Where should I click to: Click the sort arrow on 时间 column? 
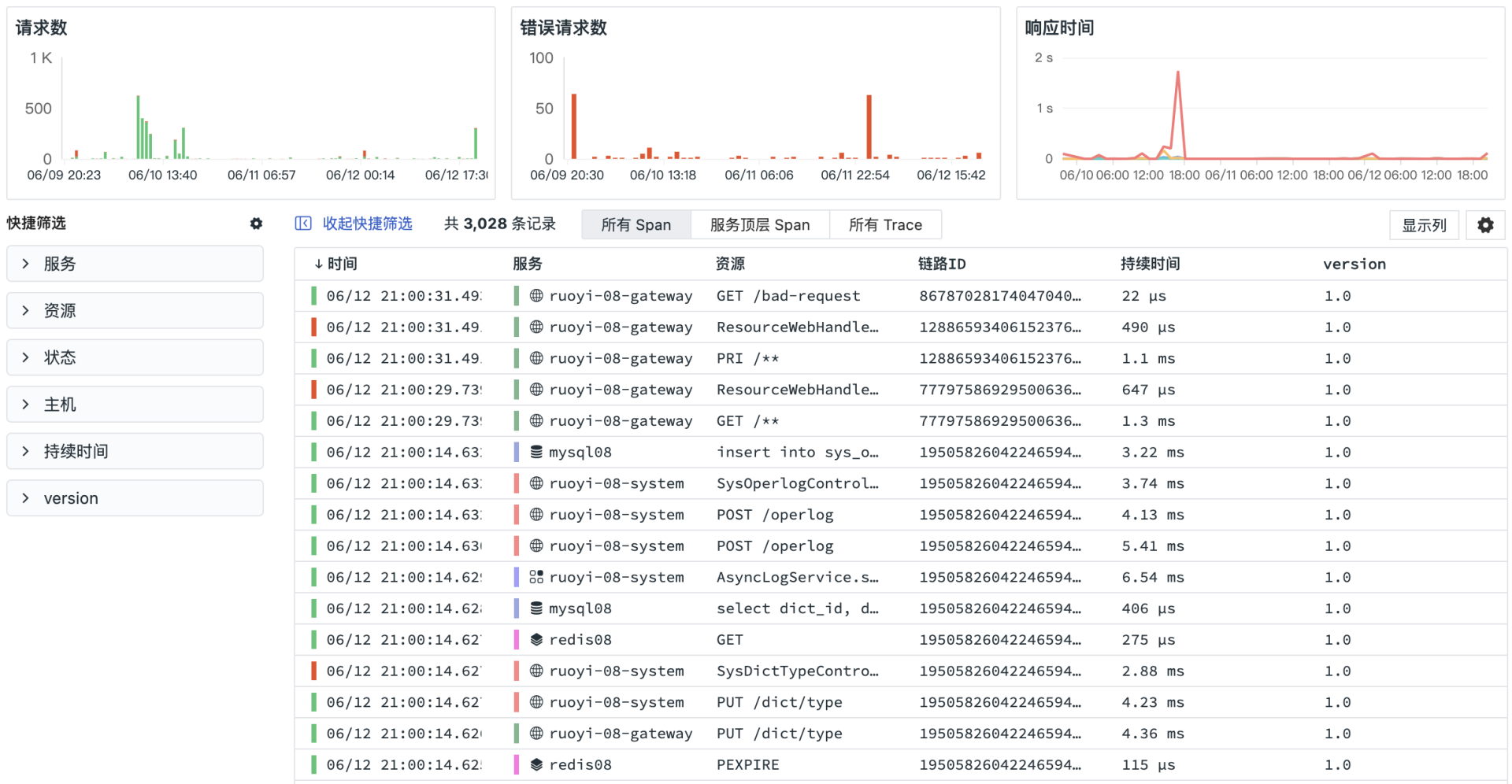point(318,264)
